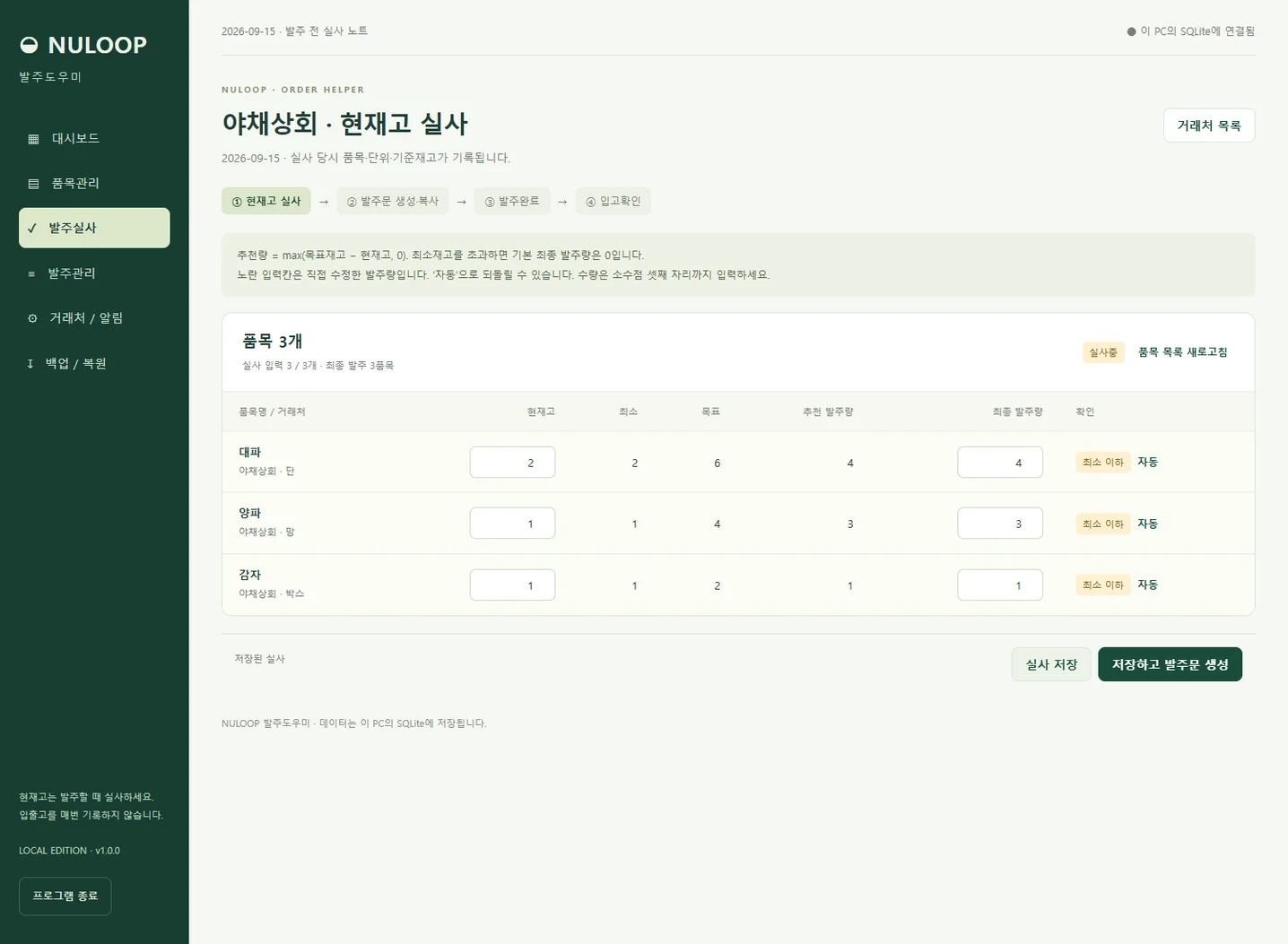Click the 실사 저장 button
1288x944 pixels.
tap(1051, 664)
